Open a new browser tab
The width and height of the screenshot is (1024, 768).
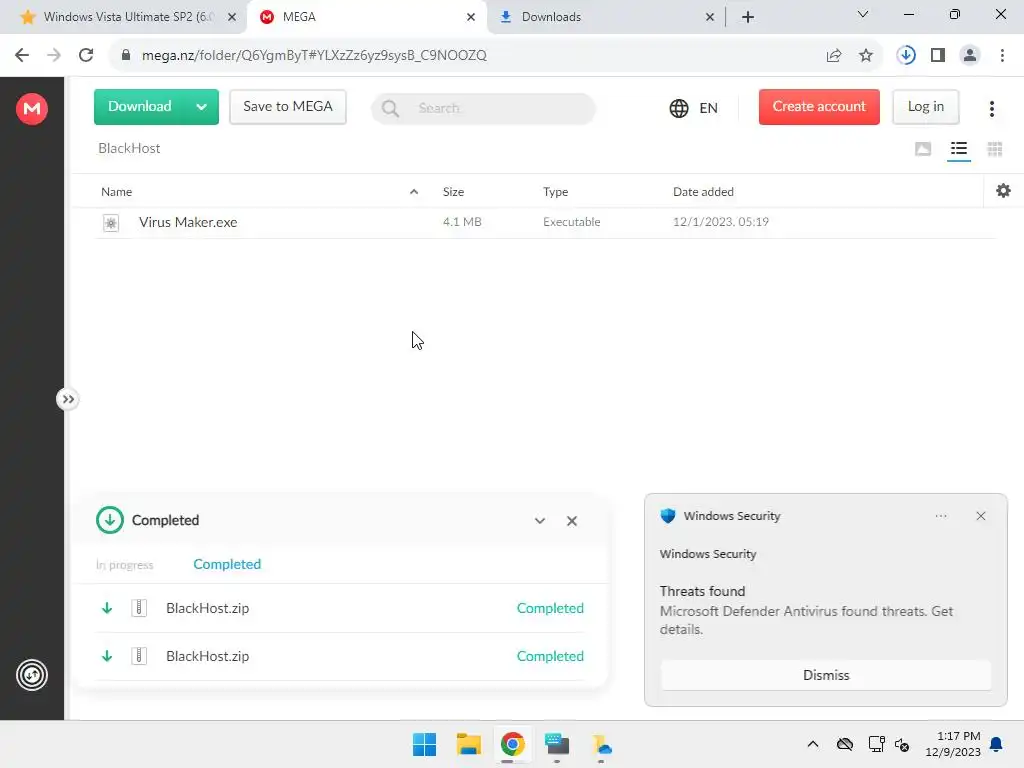(748, 17)
